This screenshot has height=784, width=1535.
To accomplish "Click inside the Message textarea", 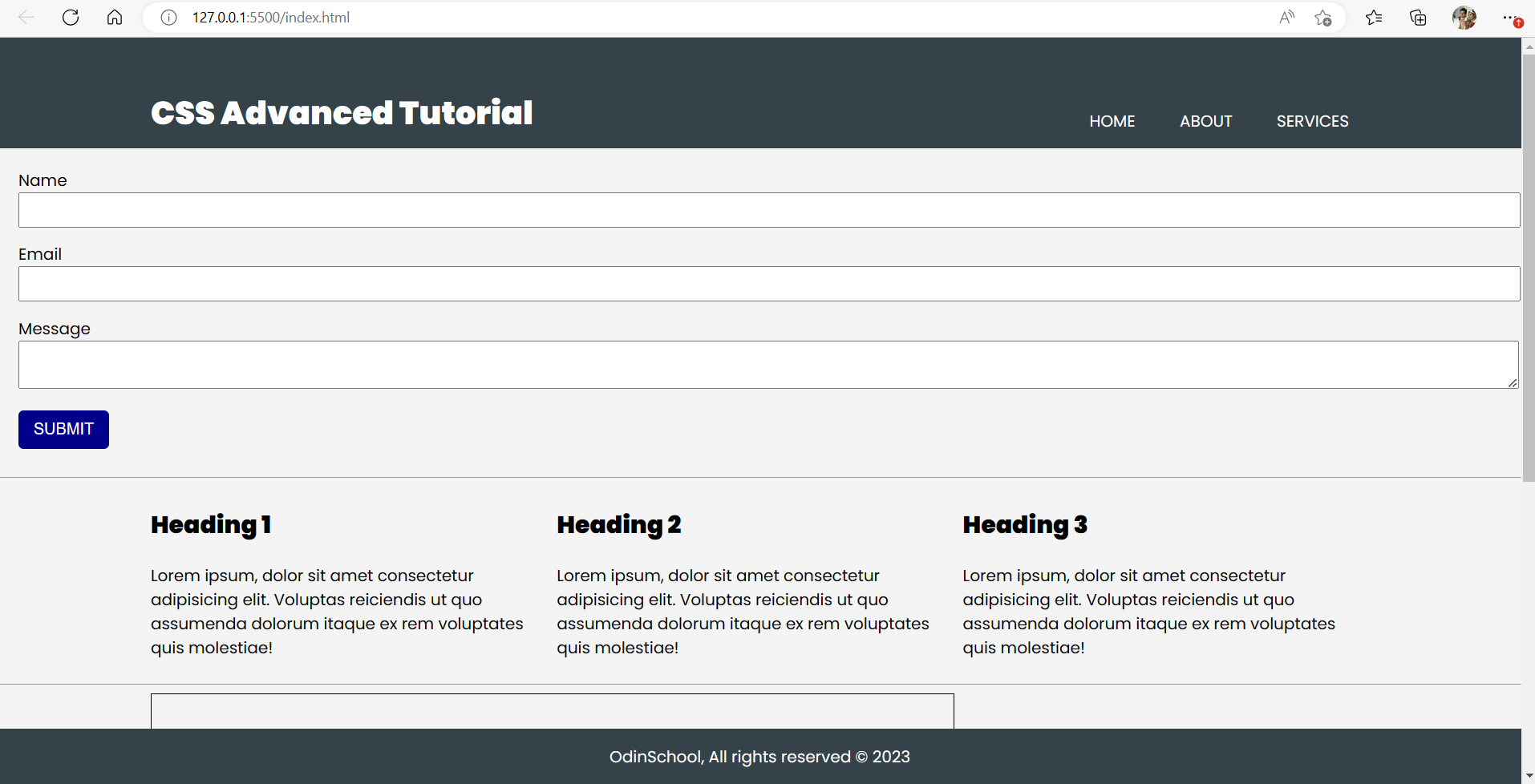I will pos(767,365).
